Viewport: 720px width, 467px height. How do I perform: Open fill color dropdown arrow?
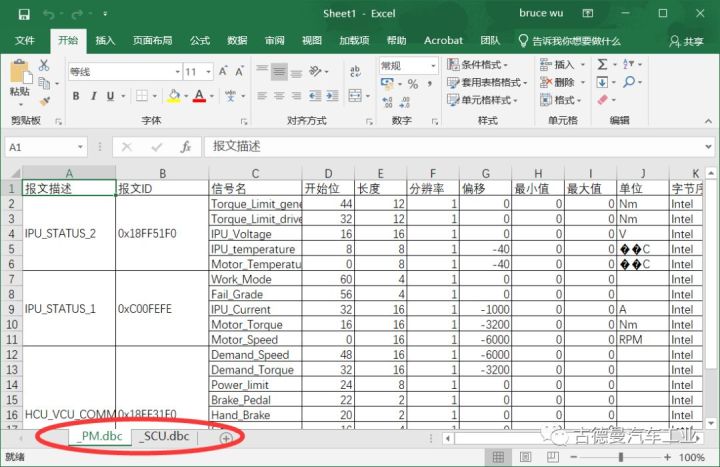coord(186,96)
